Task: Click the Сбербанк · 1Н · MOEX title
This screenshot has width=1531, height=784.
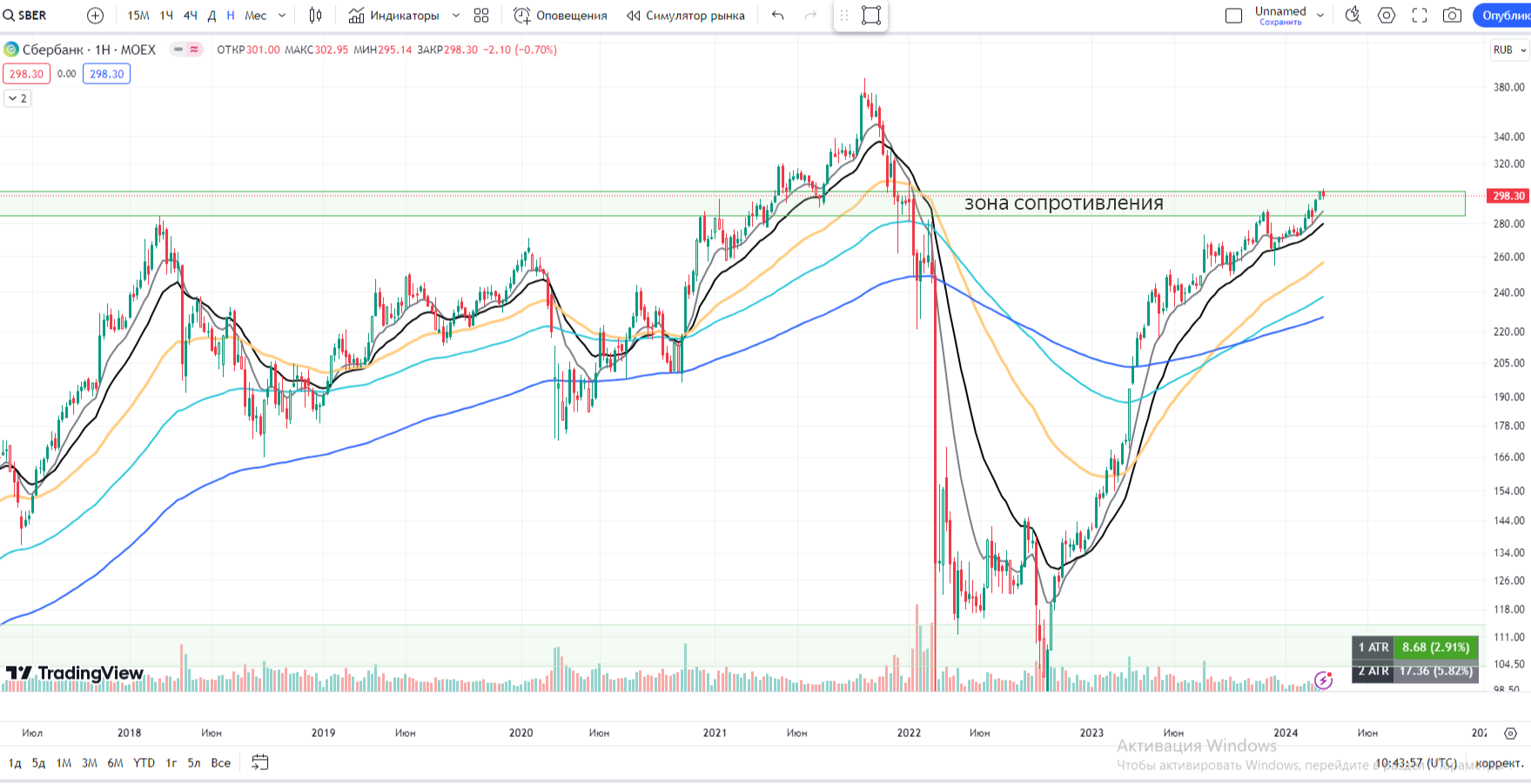Action: 89,50
